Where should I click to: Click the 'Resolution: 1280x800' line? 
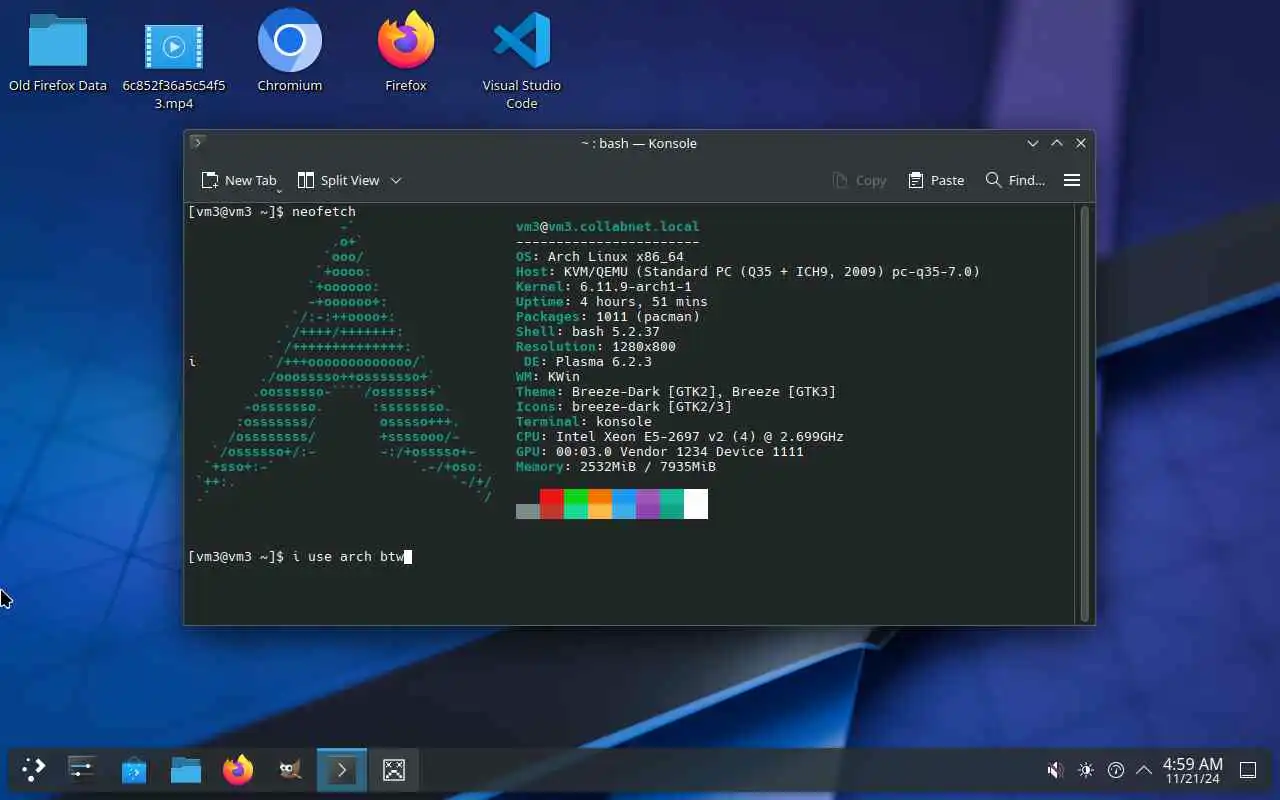coord(596,347)
